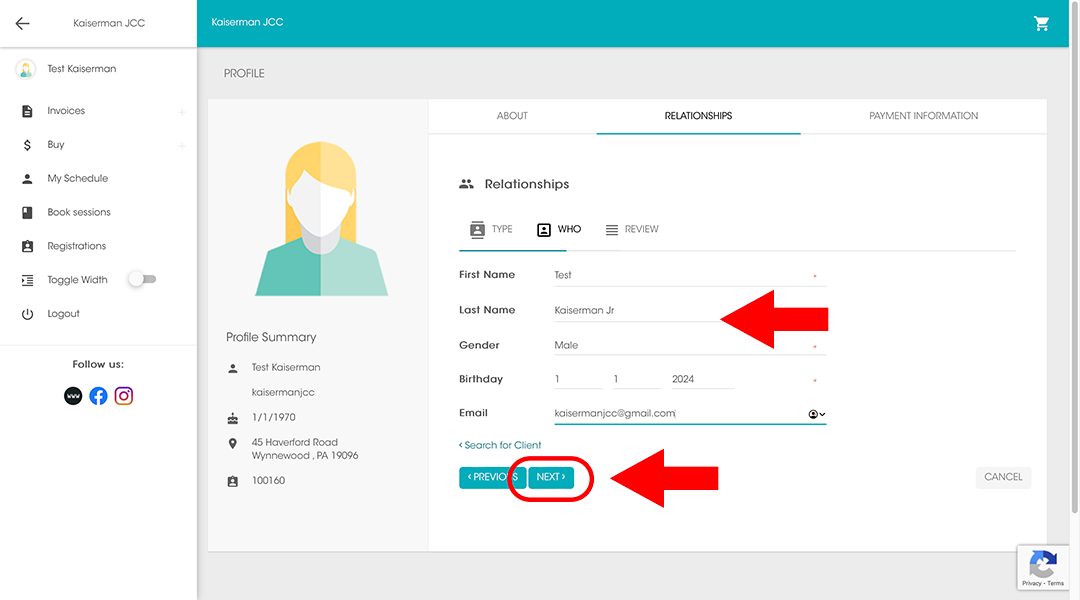
Task: Click the Test Kaiserman user avatar
Action: 26,69
